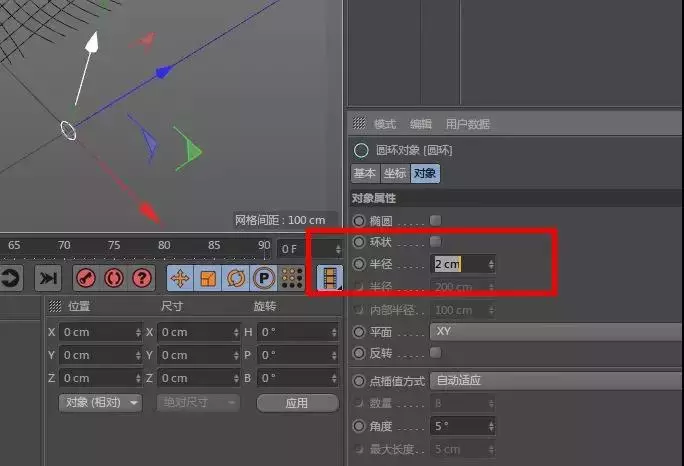Open the 对象 (相对) coordinate mode dropdown
The image size is (684, 466).
[x=100, y=403]
